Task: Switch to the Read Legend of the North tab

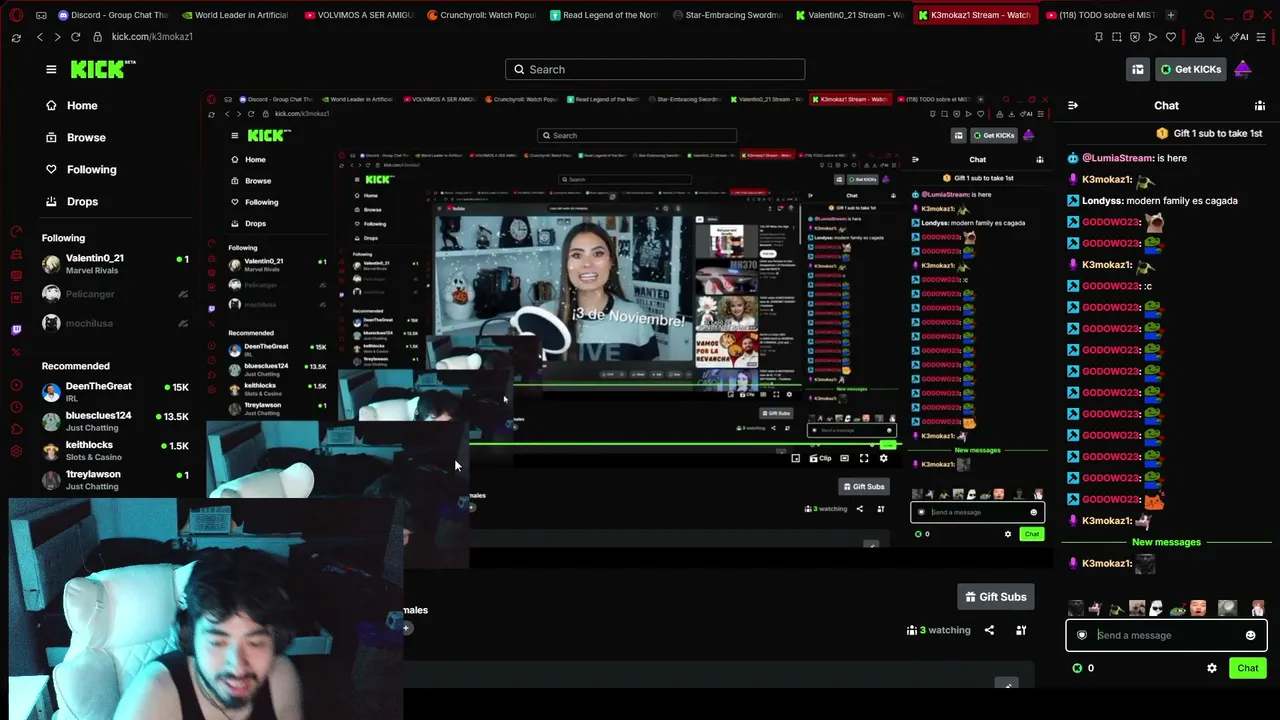Action: pos(603,15)
